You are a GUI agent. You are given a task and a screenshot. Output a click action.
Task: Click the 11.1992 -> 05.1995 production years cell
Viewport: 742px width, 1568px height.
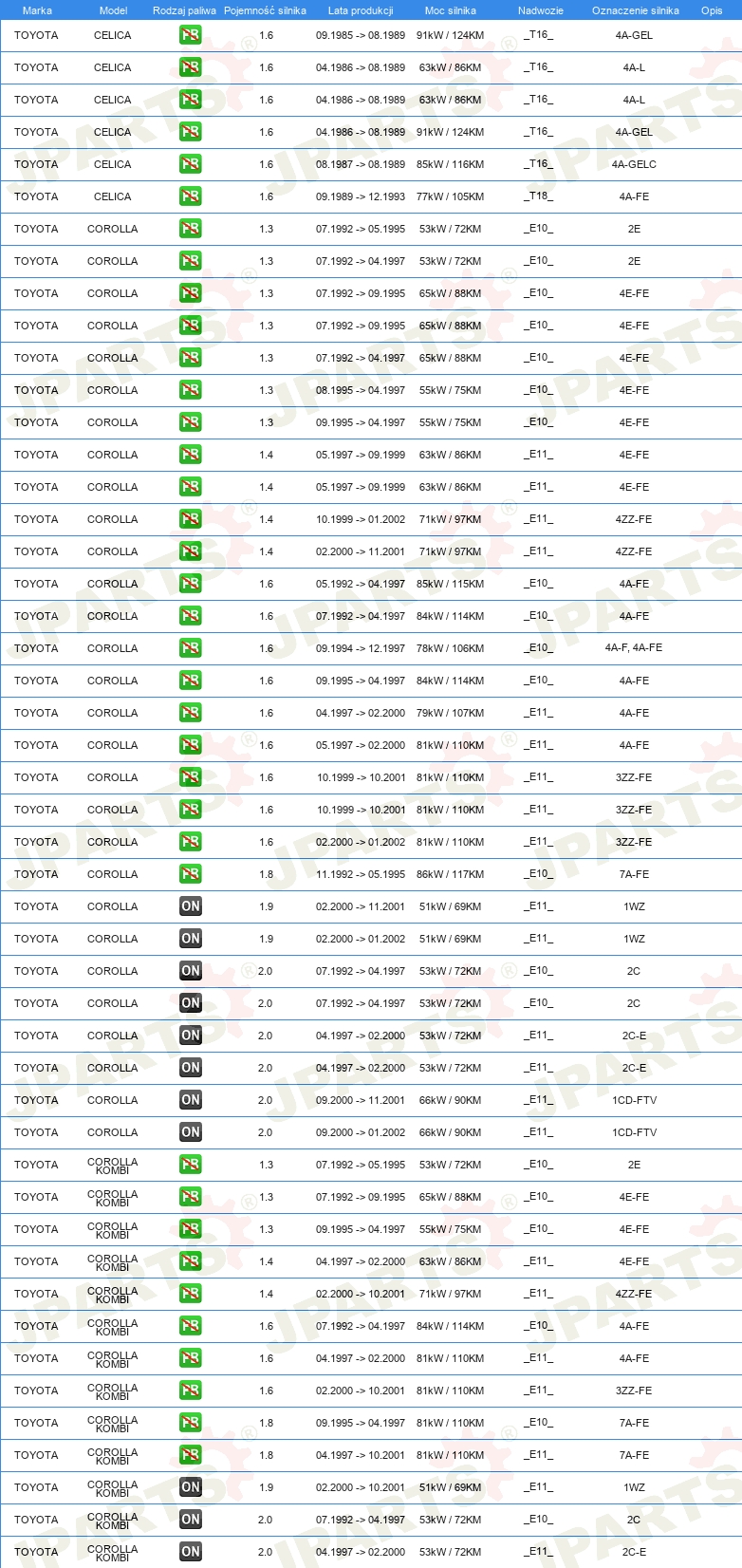361,874
